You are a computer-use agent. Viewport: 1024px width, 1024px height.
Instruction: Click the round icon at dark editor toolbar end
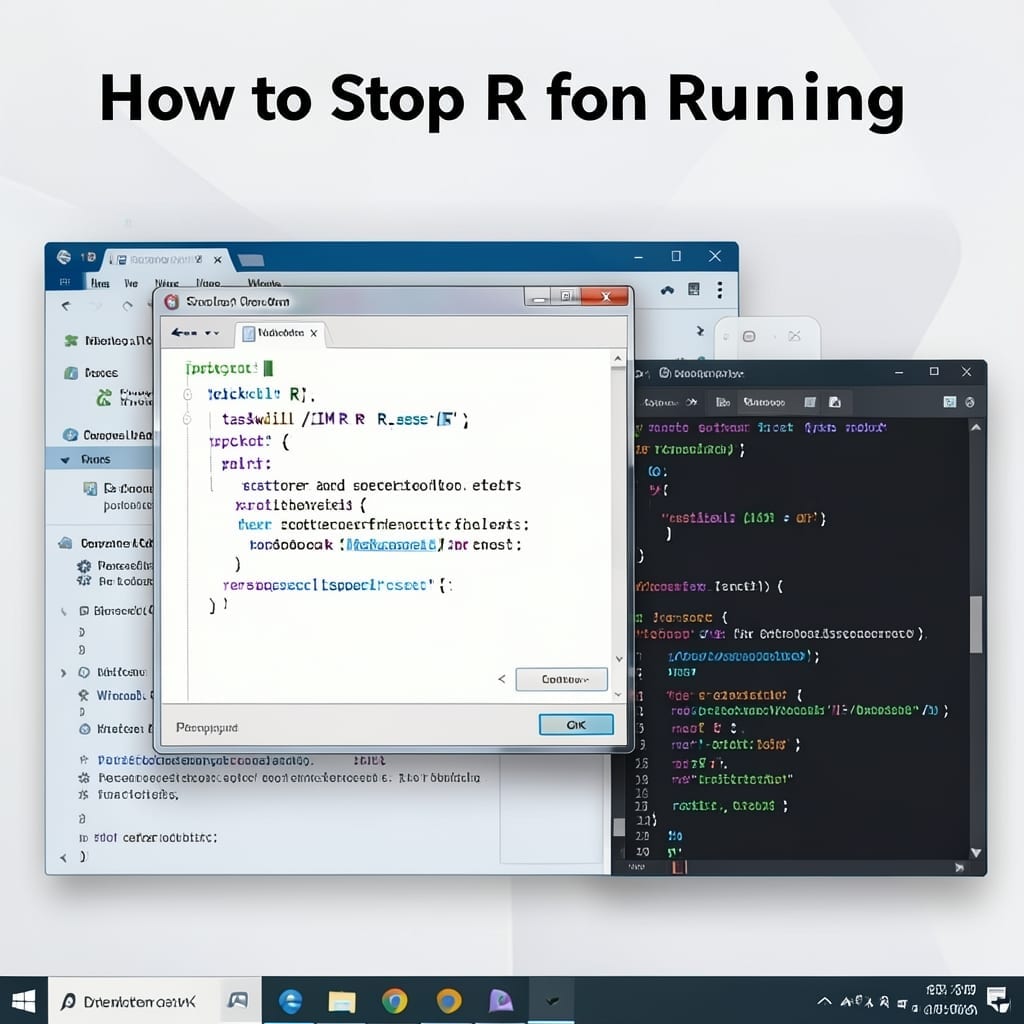tap(970, 402)
